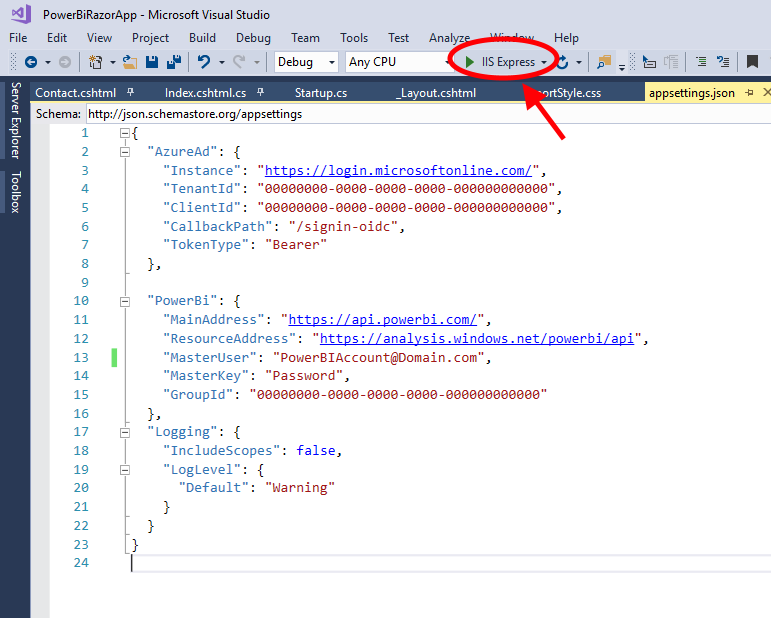The height and width of the screenshot is (618, 771).
Task: Click the "Password" MasterKey value
Action: [x=304, y=376]
